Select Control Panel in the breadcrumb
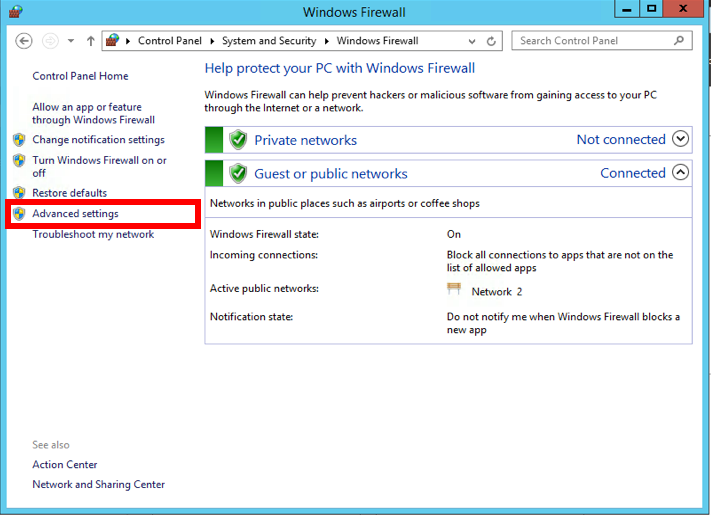This screenshot has height=515, width=711. 169,41
